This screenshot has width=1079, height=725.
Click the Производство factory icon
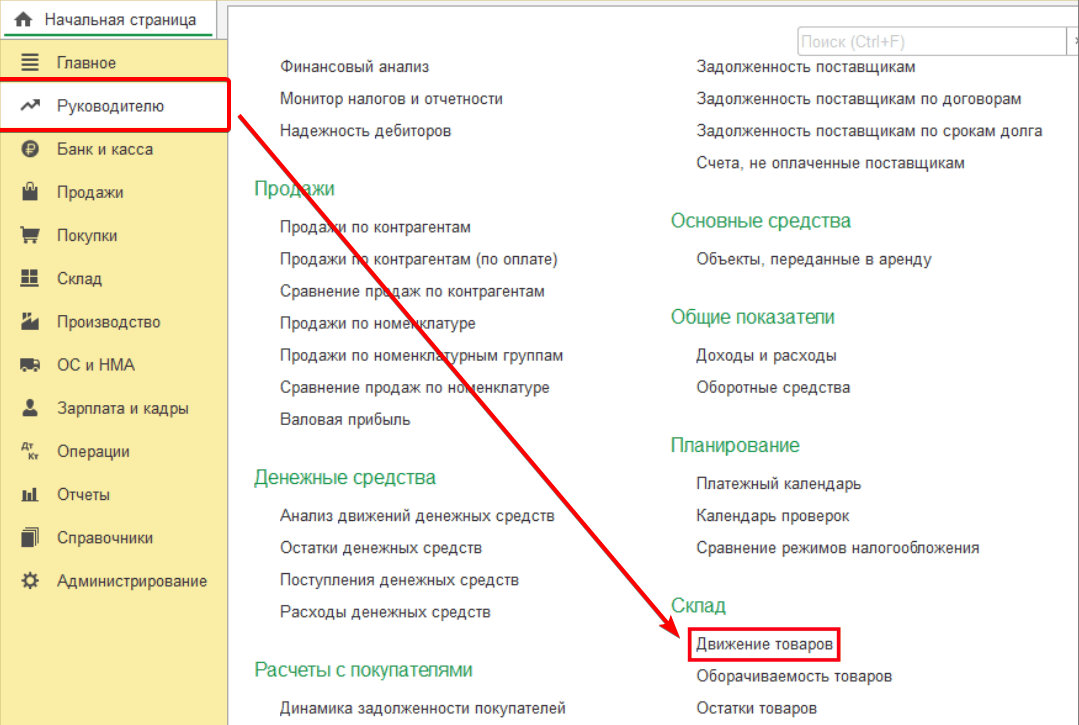(30, 321)
